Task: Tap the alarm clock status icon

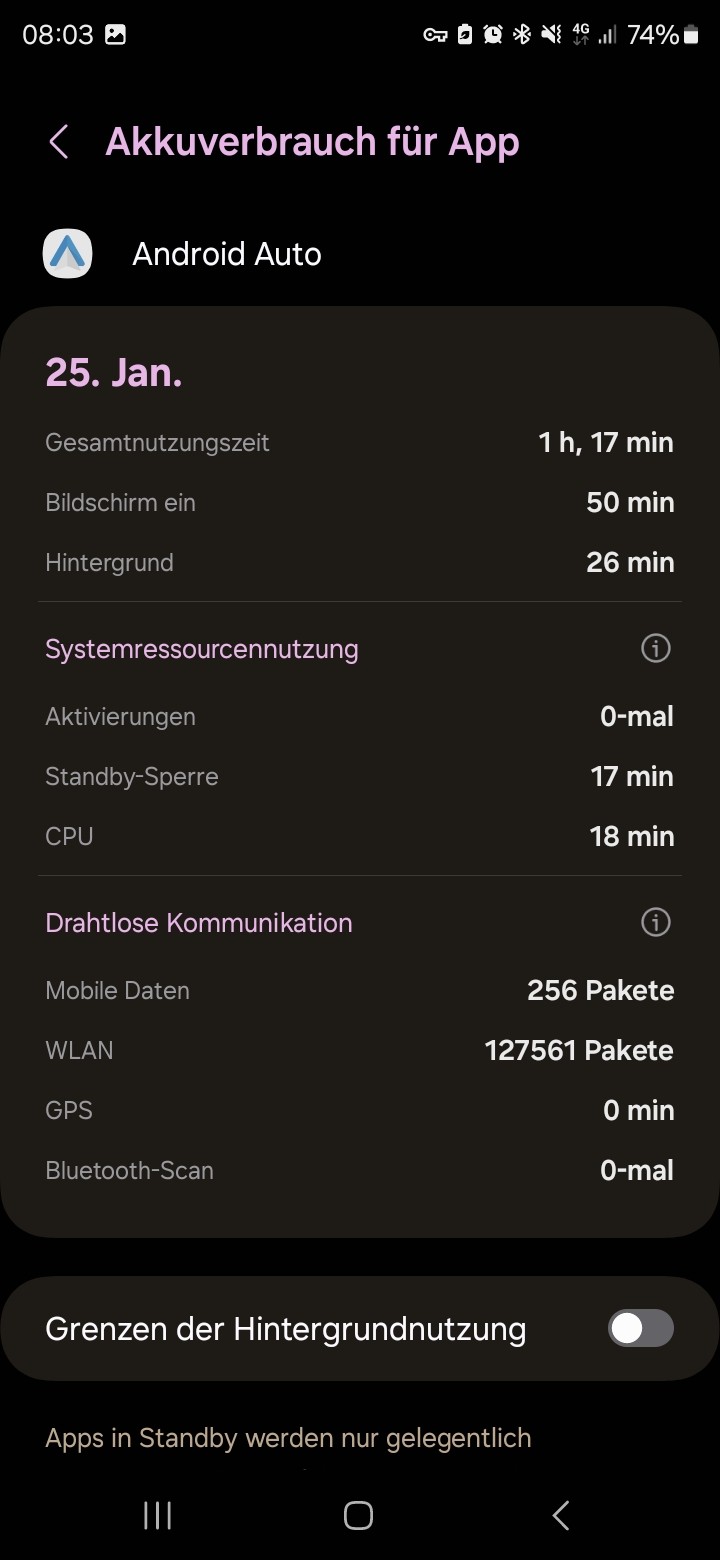Action: [x=493, y=35]
